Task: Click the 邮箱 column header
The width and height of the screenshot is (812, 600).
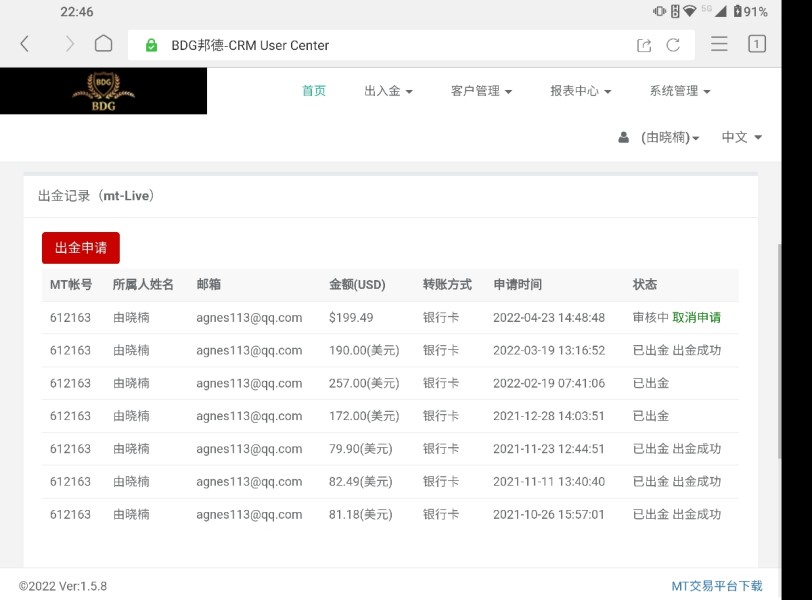Action: [209, 284]
